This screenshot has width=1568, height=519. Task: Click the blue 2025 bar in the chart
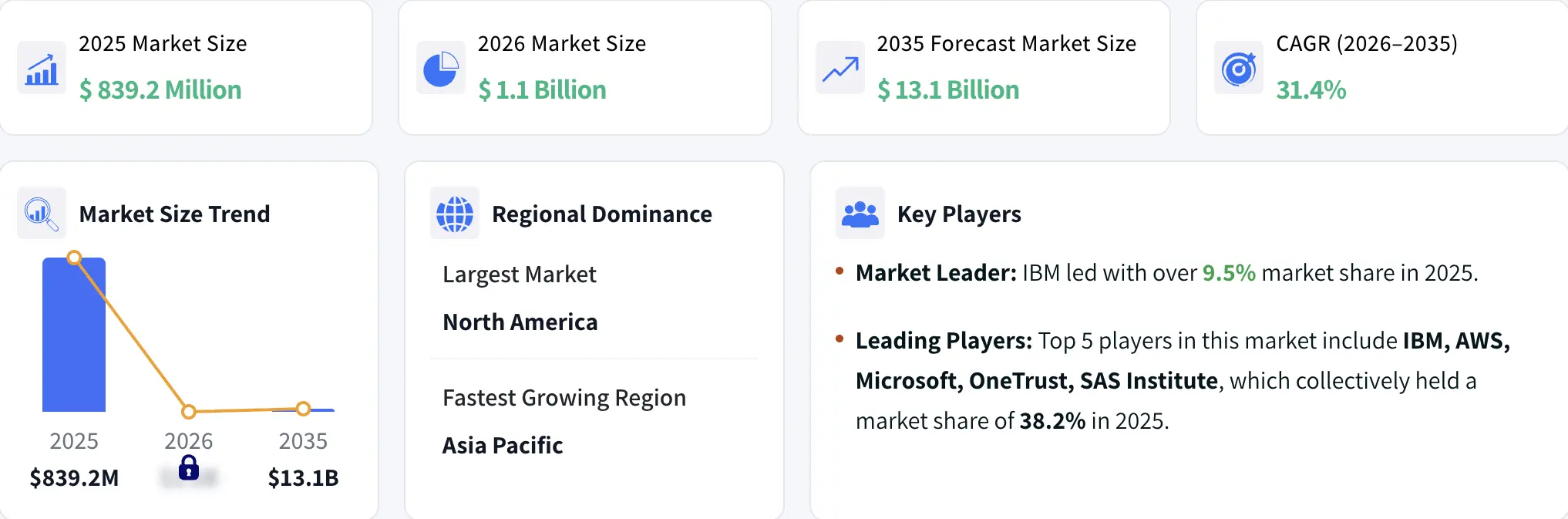(74, 335)
